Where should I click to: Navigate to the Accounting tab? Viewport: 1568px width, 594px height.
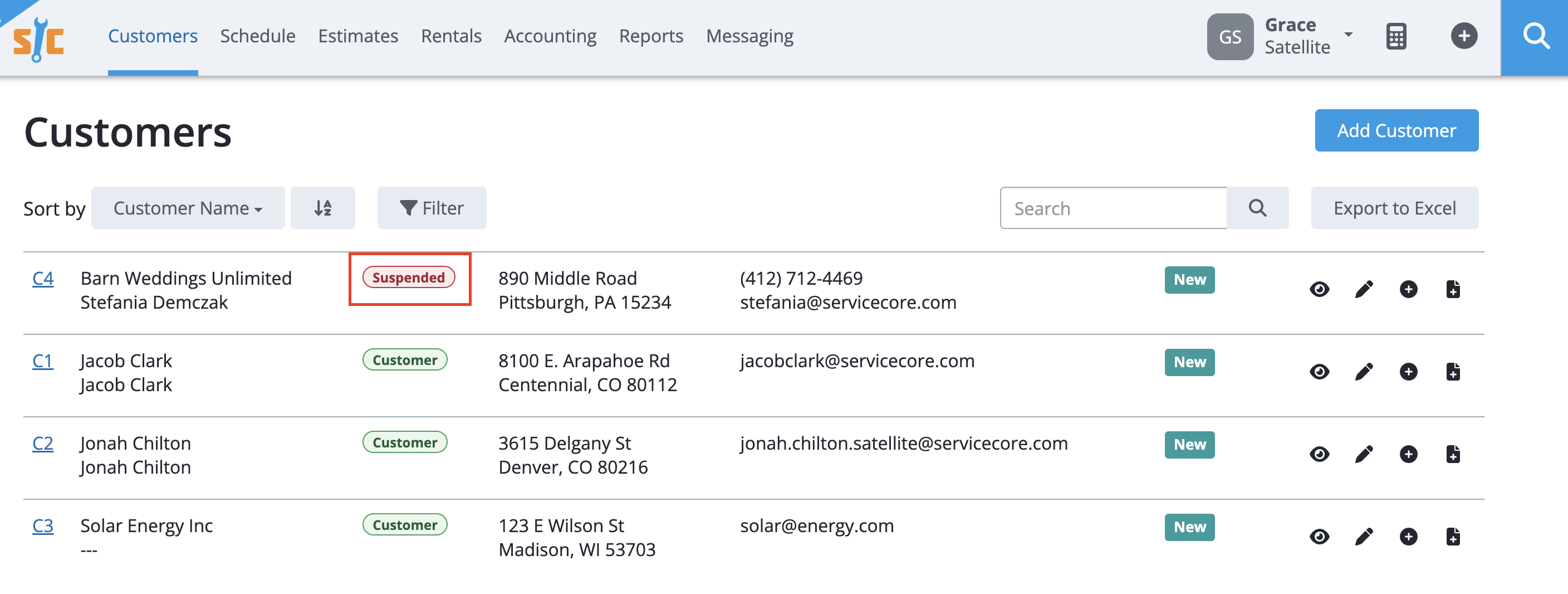550,36
